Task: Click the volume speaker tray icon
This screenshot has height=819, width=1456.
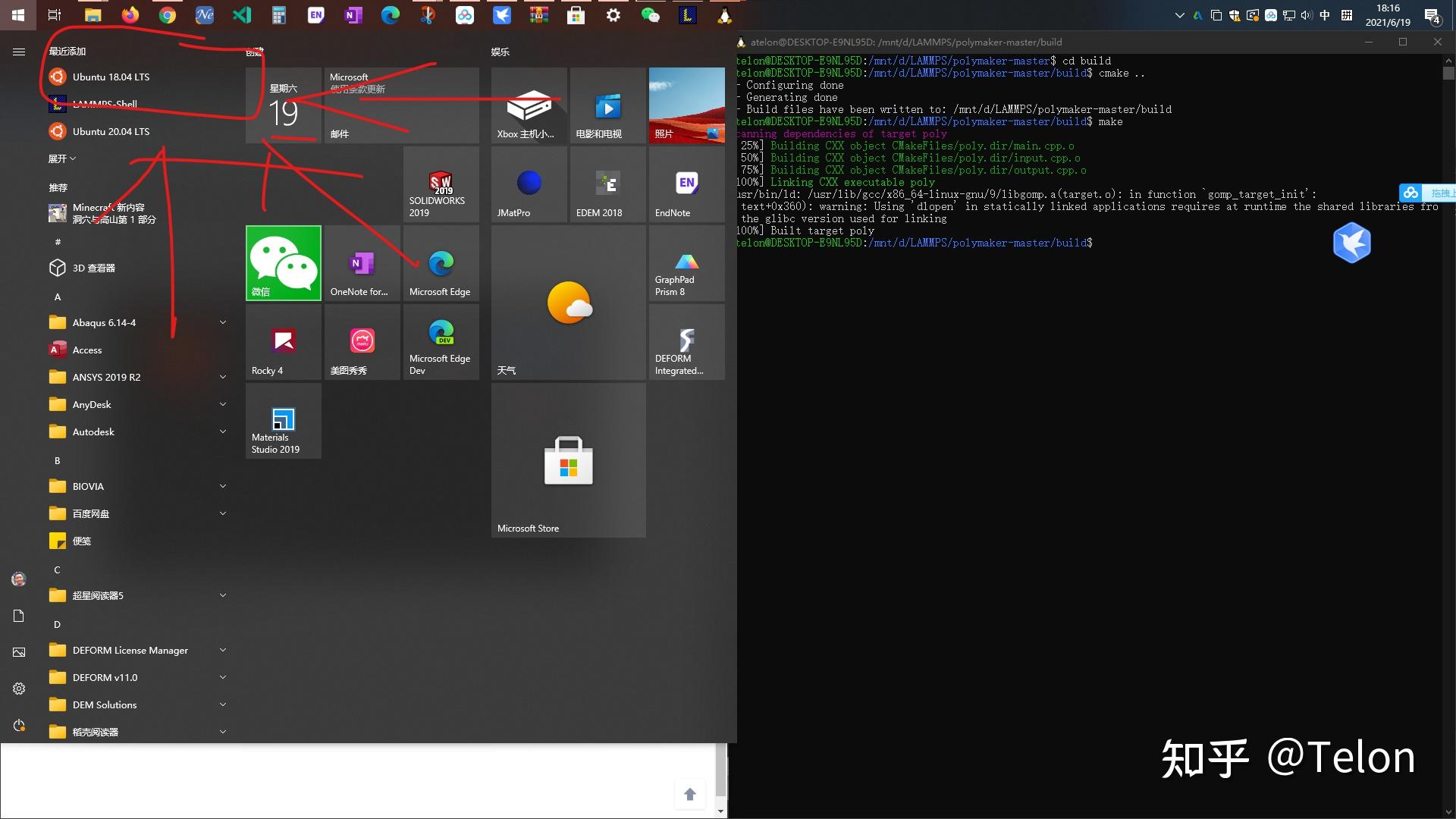Action: pyautogui.click(x=1307, y=15)
